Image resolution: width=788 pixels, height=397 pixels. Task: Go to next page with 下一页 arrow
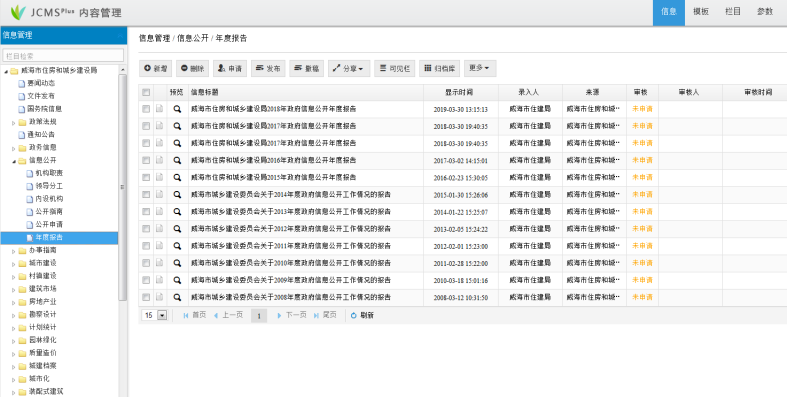pyautogui.click(x=279, y=316)
